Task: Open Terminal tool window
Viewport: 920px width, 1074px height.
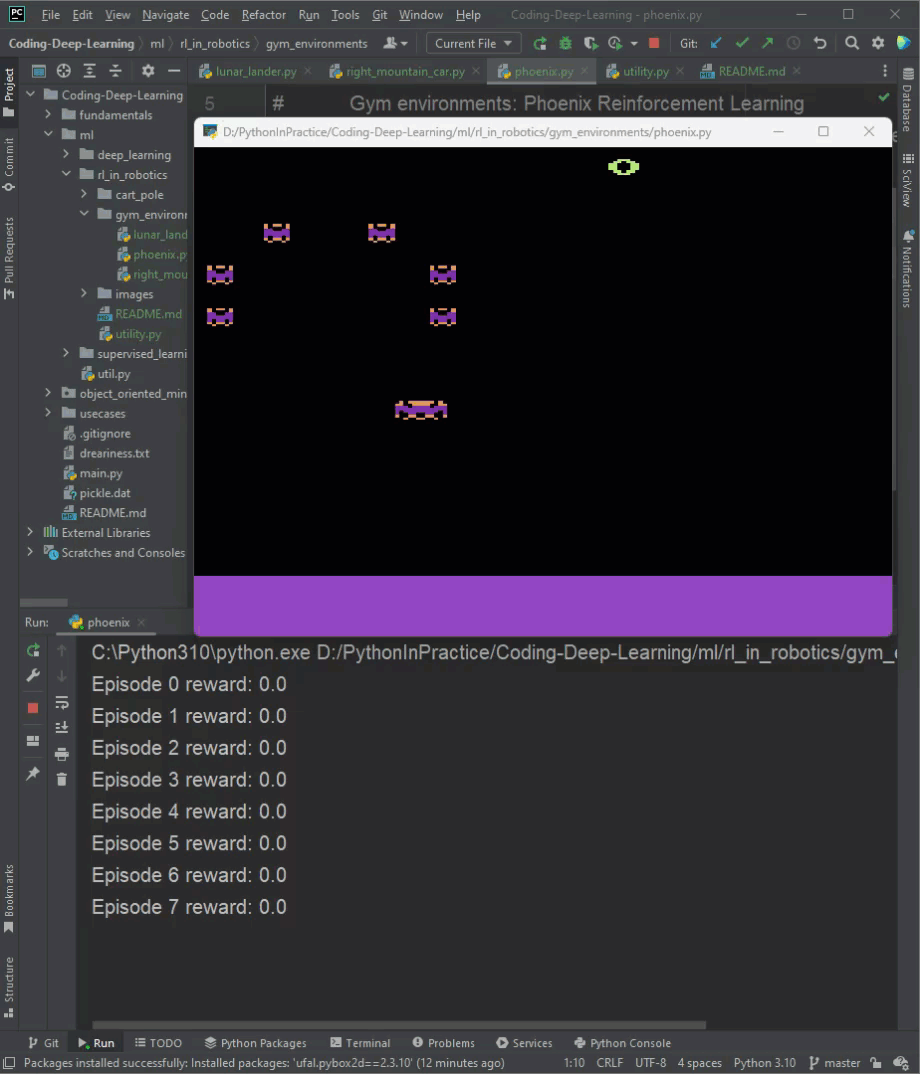Action: coord(360,1043)
